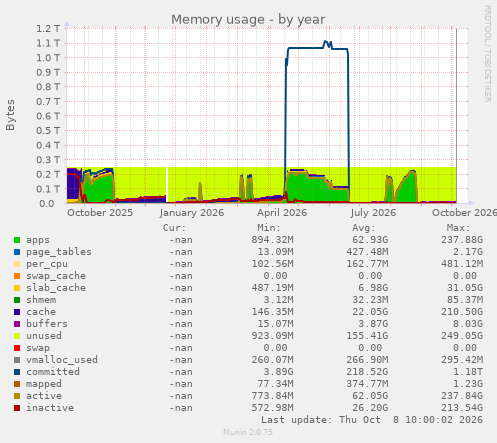
Task: Click the per_cpu pale yellow legend swatch
Action: (x=17, y=264)
